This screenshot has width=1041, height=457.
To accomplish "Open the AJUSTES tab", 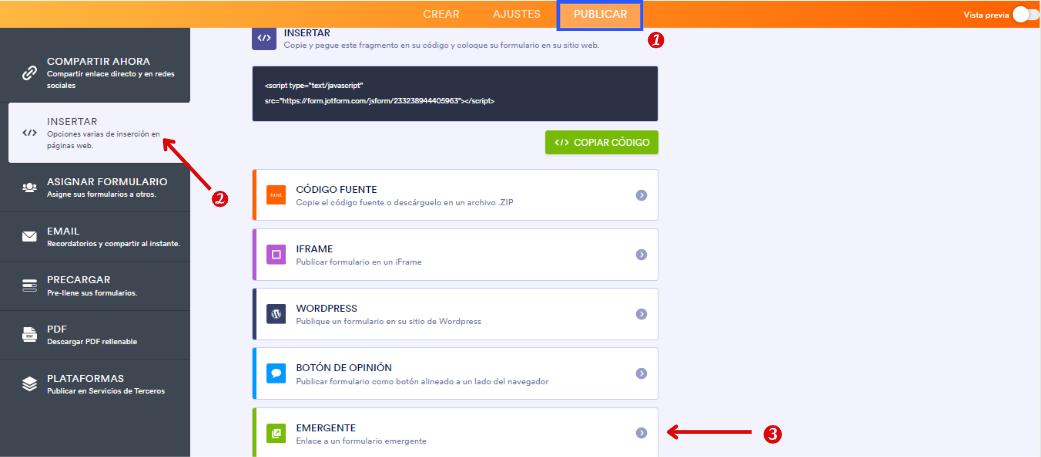I will [517, 14].
